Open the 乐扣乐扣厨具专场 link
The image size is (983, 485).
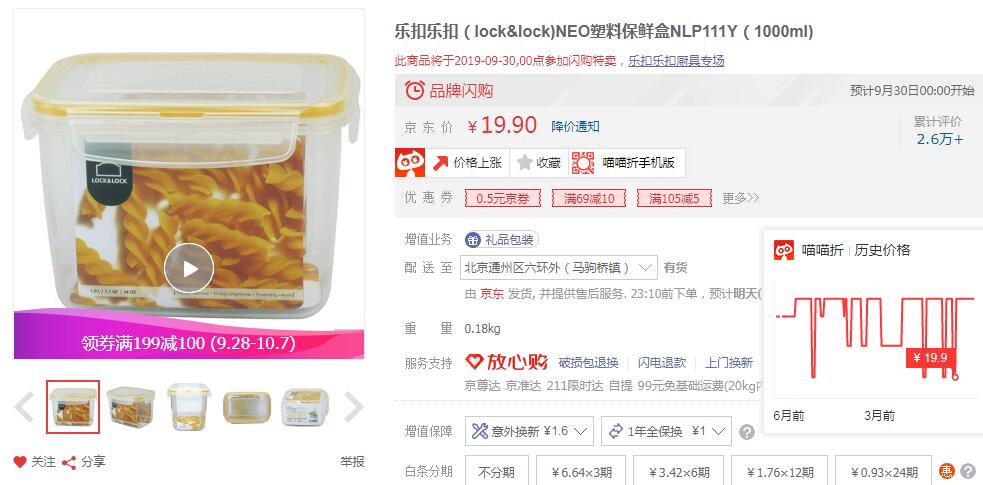click(x=676, y=61)
